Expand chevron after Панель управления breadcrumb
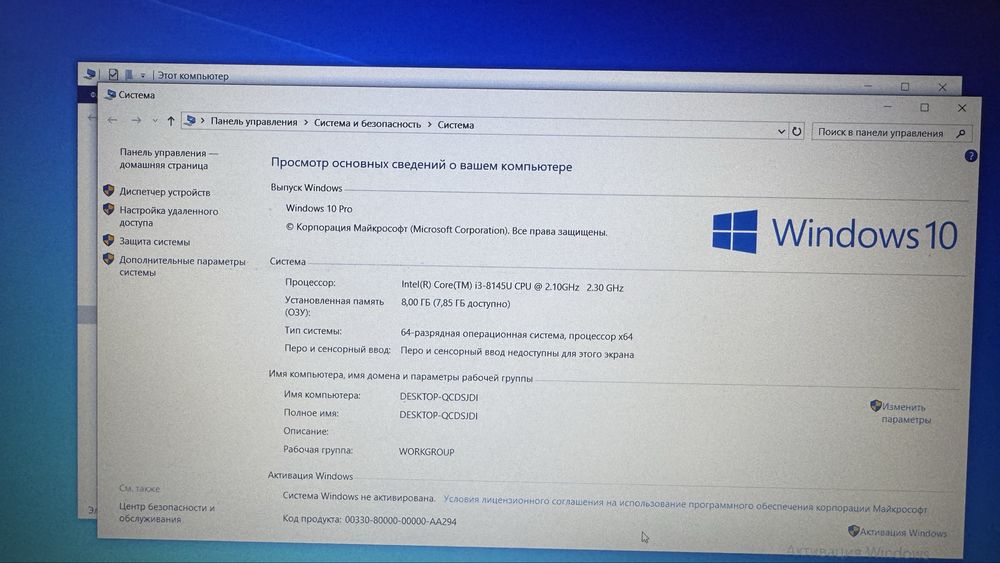The width and height of the screenshot is (1000, 563). pyautogui.click(x=305, y=123)
